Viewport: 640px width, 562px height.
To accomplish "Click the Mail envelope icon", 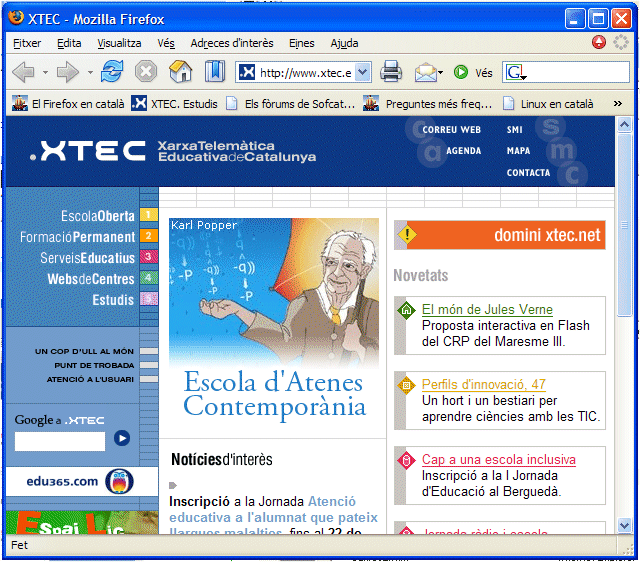I will [425, 73].
